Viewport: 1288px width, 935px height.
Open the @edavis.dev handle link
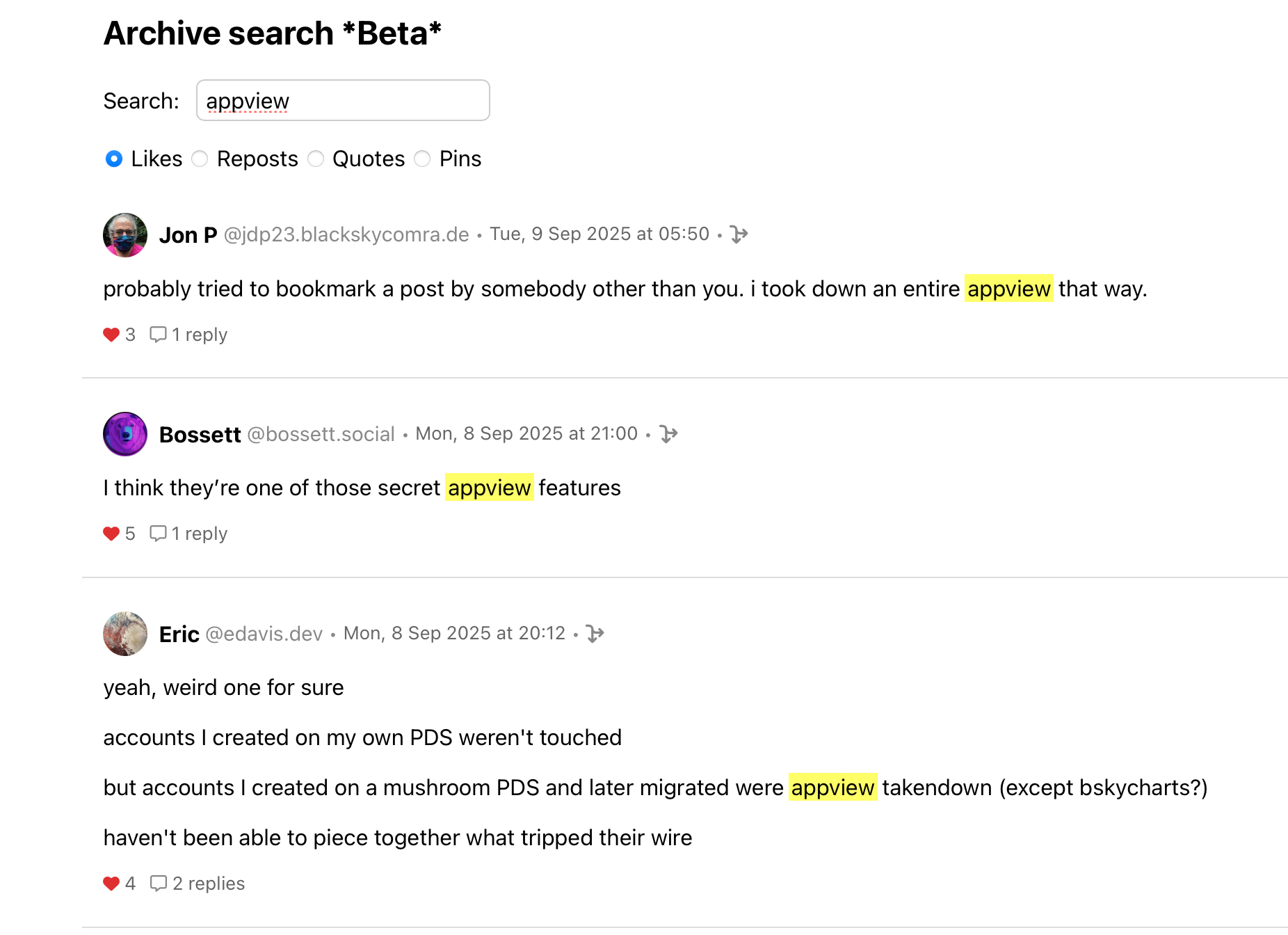264,634
